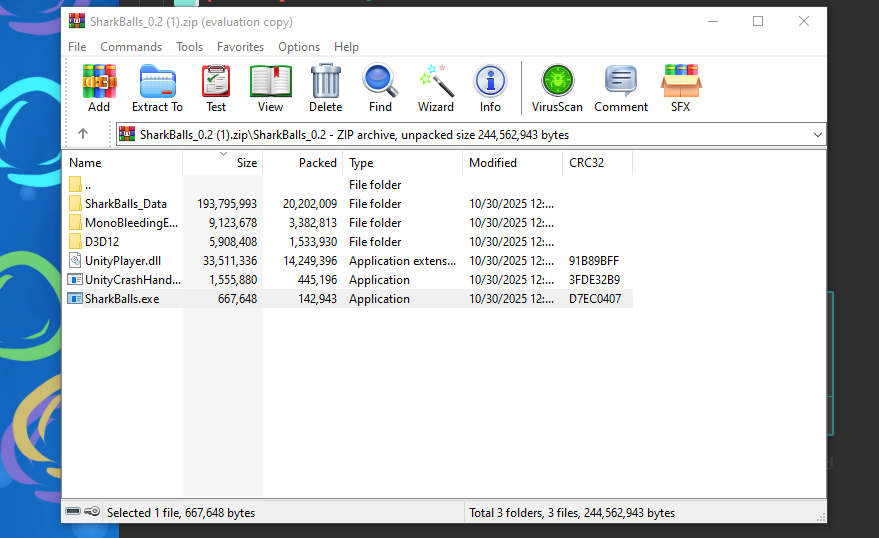This screenshot has height=538, width=879.
Task: Open the Tools menu
Action: coord(189,47)
